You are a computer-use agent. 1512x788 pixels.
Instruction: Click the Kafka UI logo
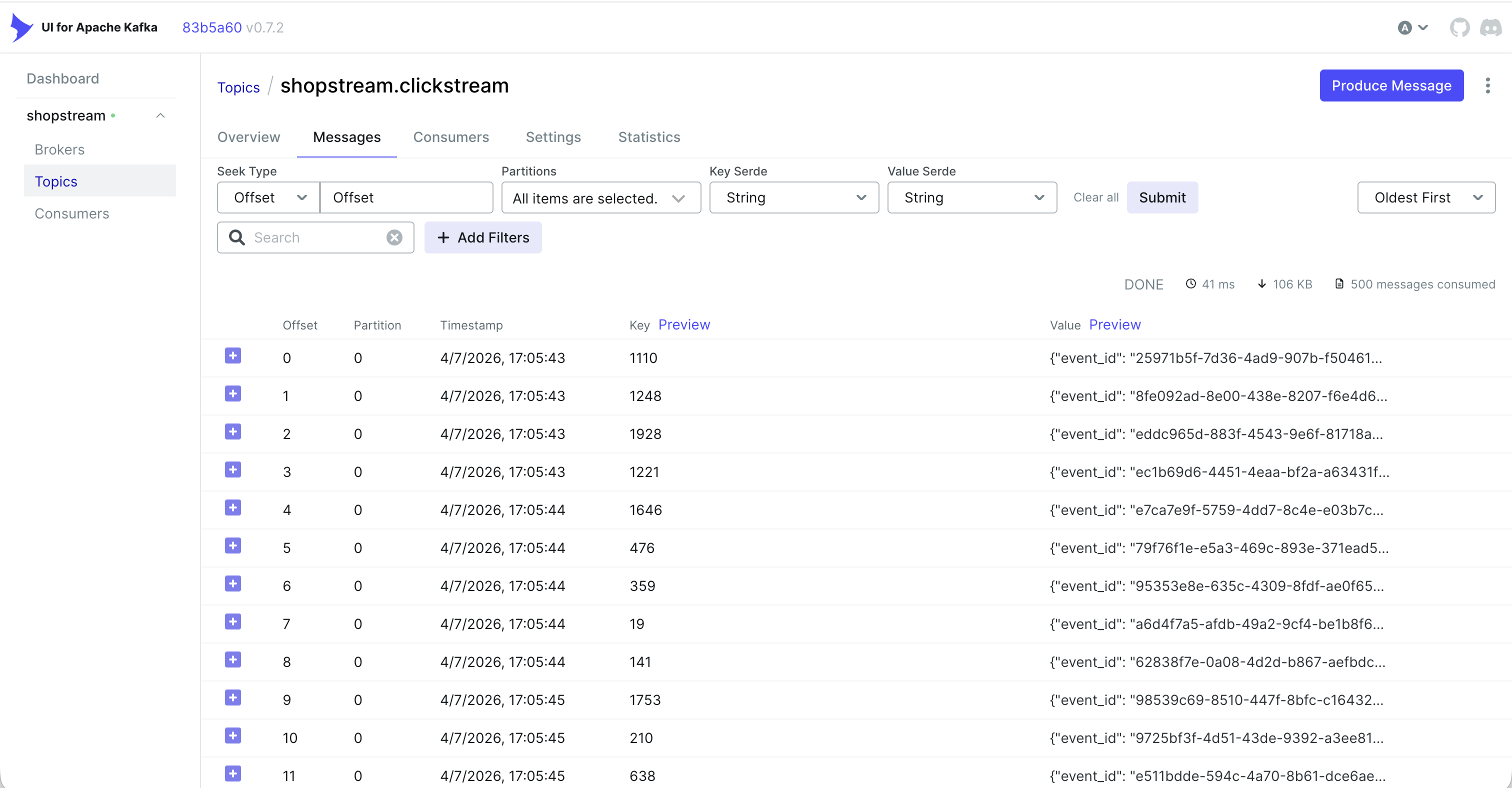click(x=21, y=27)
